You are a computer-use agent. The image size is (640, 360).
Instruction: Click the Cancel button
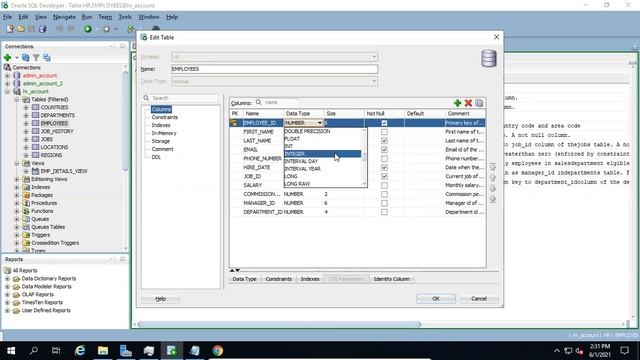(x=479, y=299)
